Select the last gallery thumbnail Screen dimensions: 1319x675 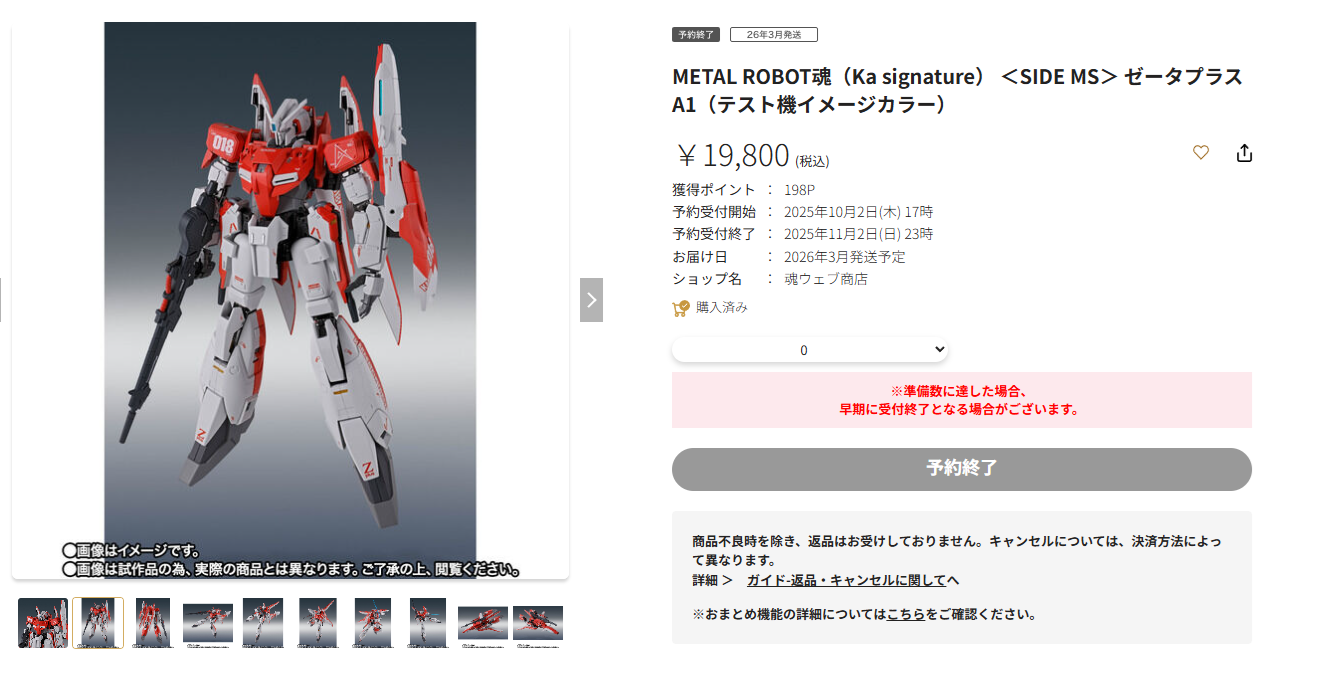pos(538,623)
